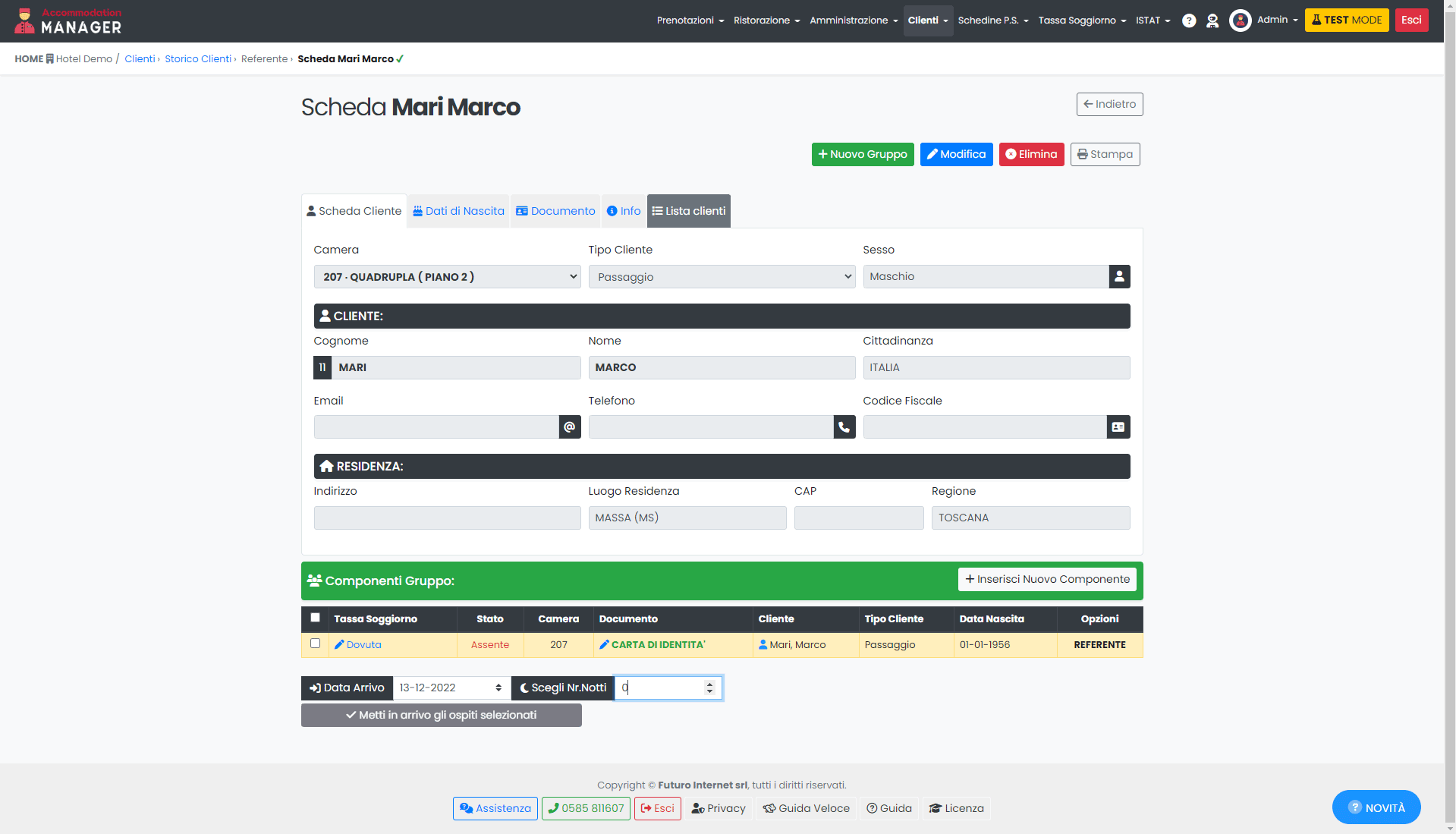The image size is (1456, 834).
Task: Click the telephone icon beside Telefono field
Action: click(844, 427)
